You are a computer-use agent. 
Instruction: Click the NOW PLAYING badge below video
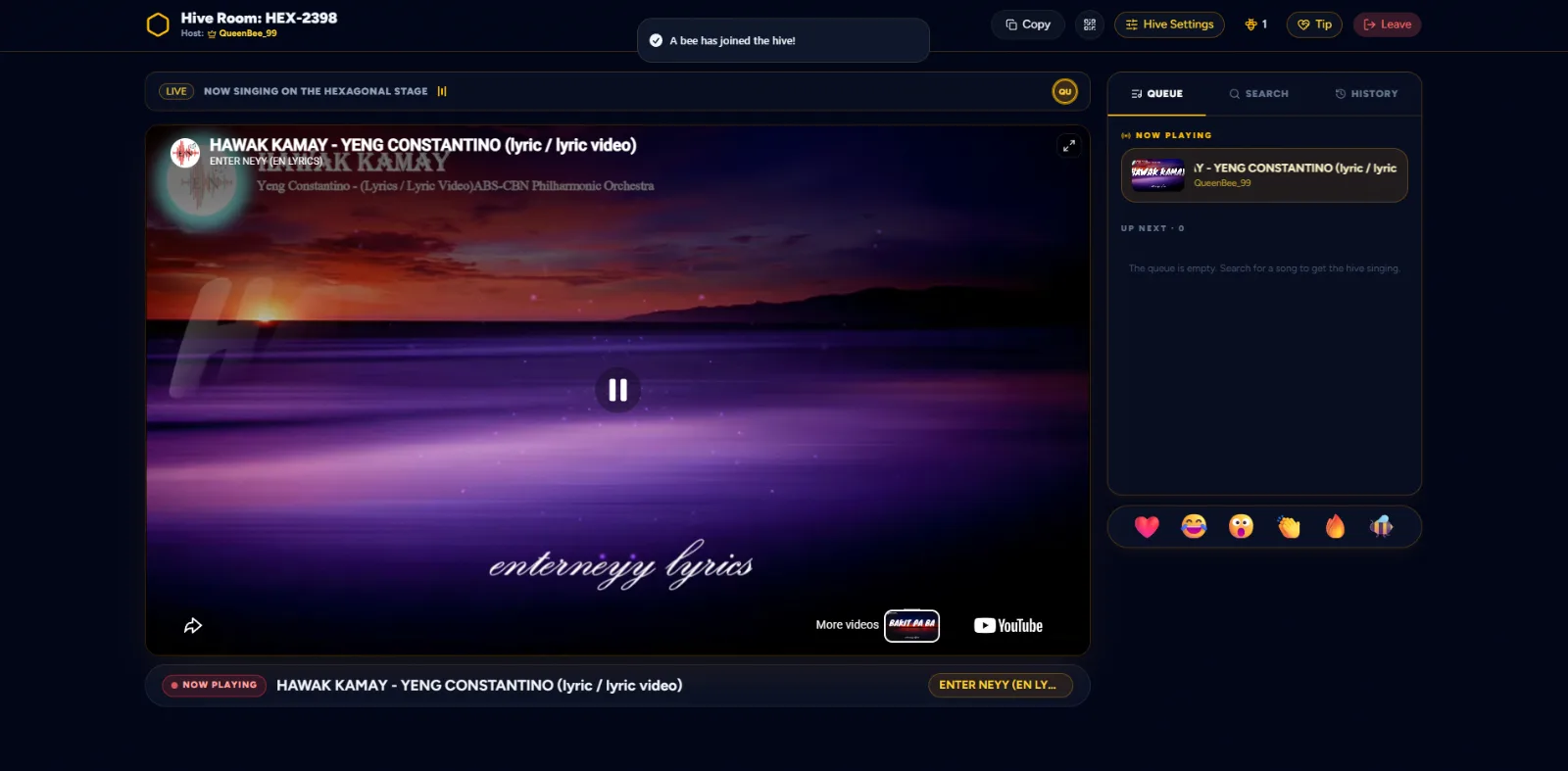214,685
